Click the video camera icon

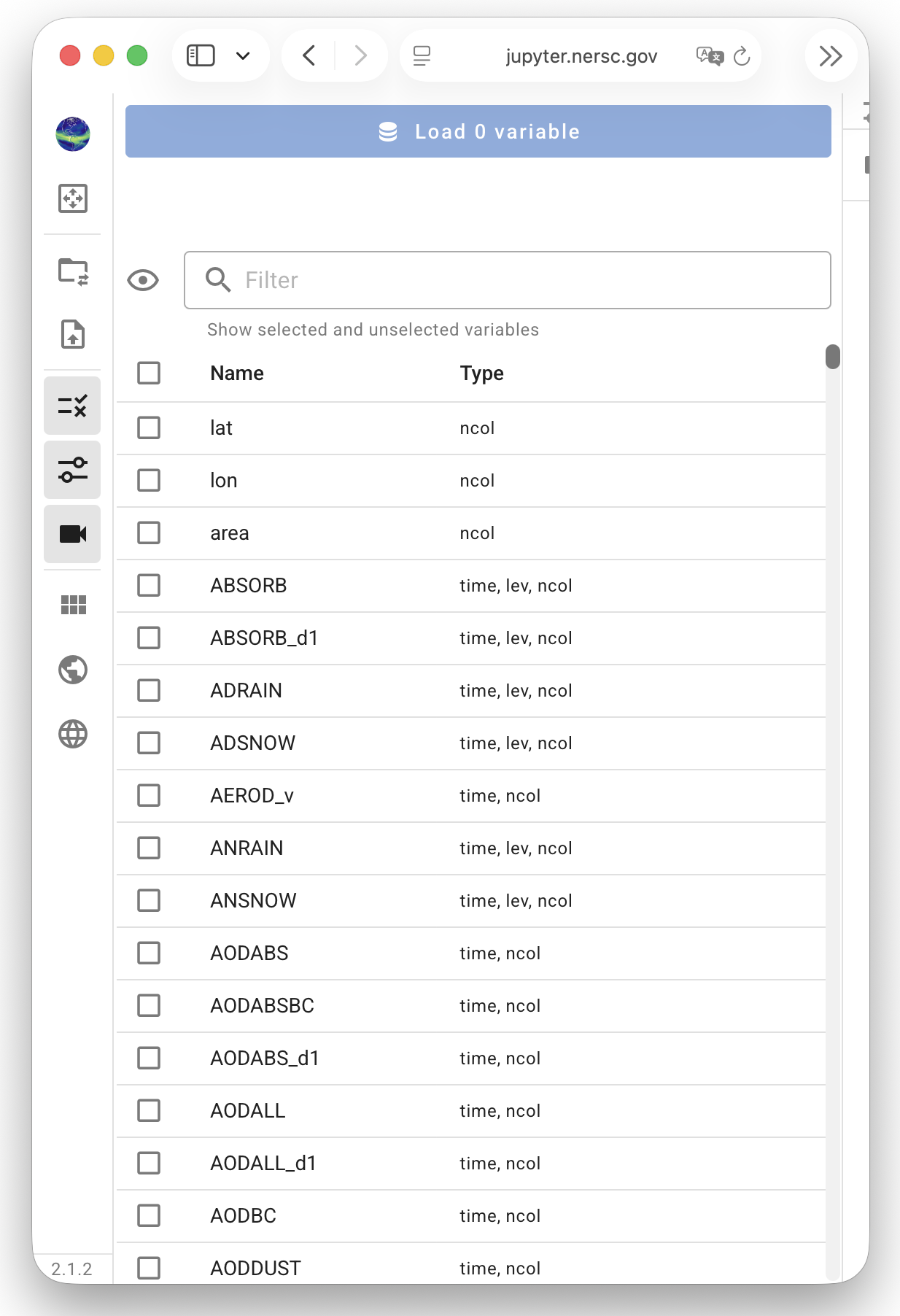click(72, 534)
